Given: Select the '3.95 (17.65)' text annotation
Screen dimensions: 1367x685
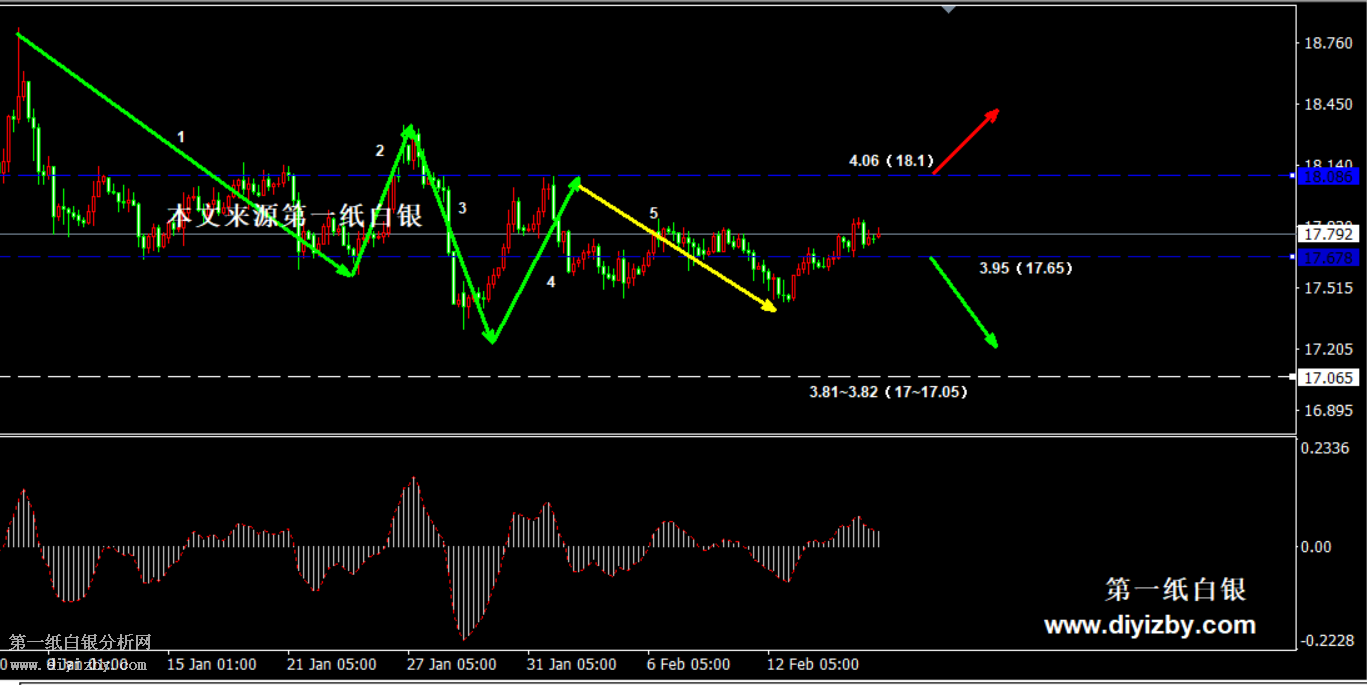Looking at the screenshot, I should tap(1026, 268).
